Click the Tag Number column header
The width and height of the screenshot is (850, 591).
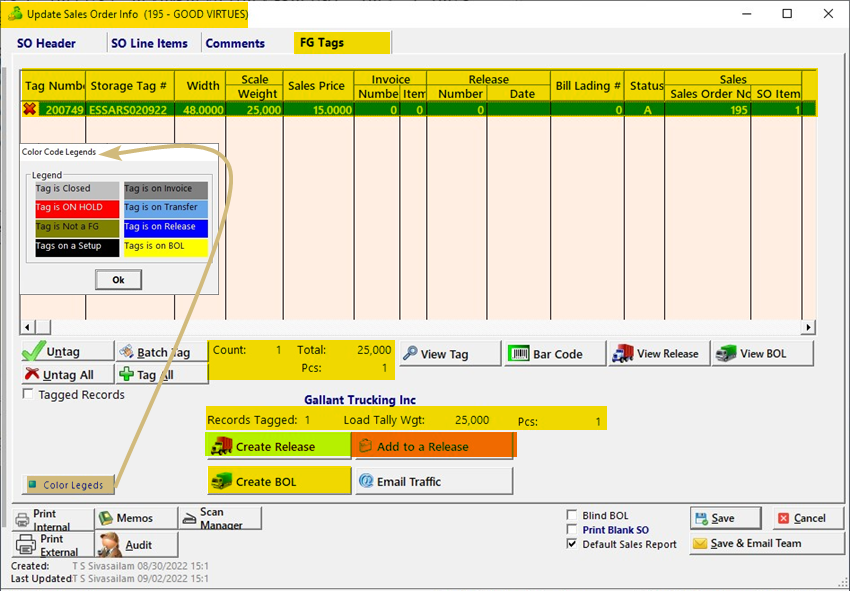(54, 86)
